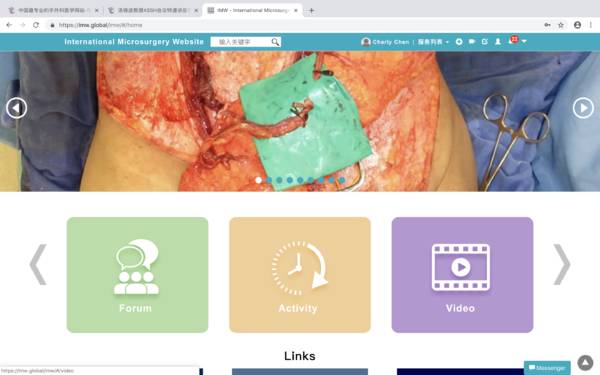Click the person contacts icon in header
The width and height of the screenshot is (600, 375).
[498, 42]
